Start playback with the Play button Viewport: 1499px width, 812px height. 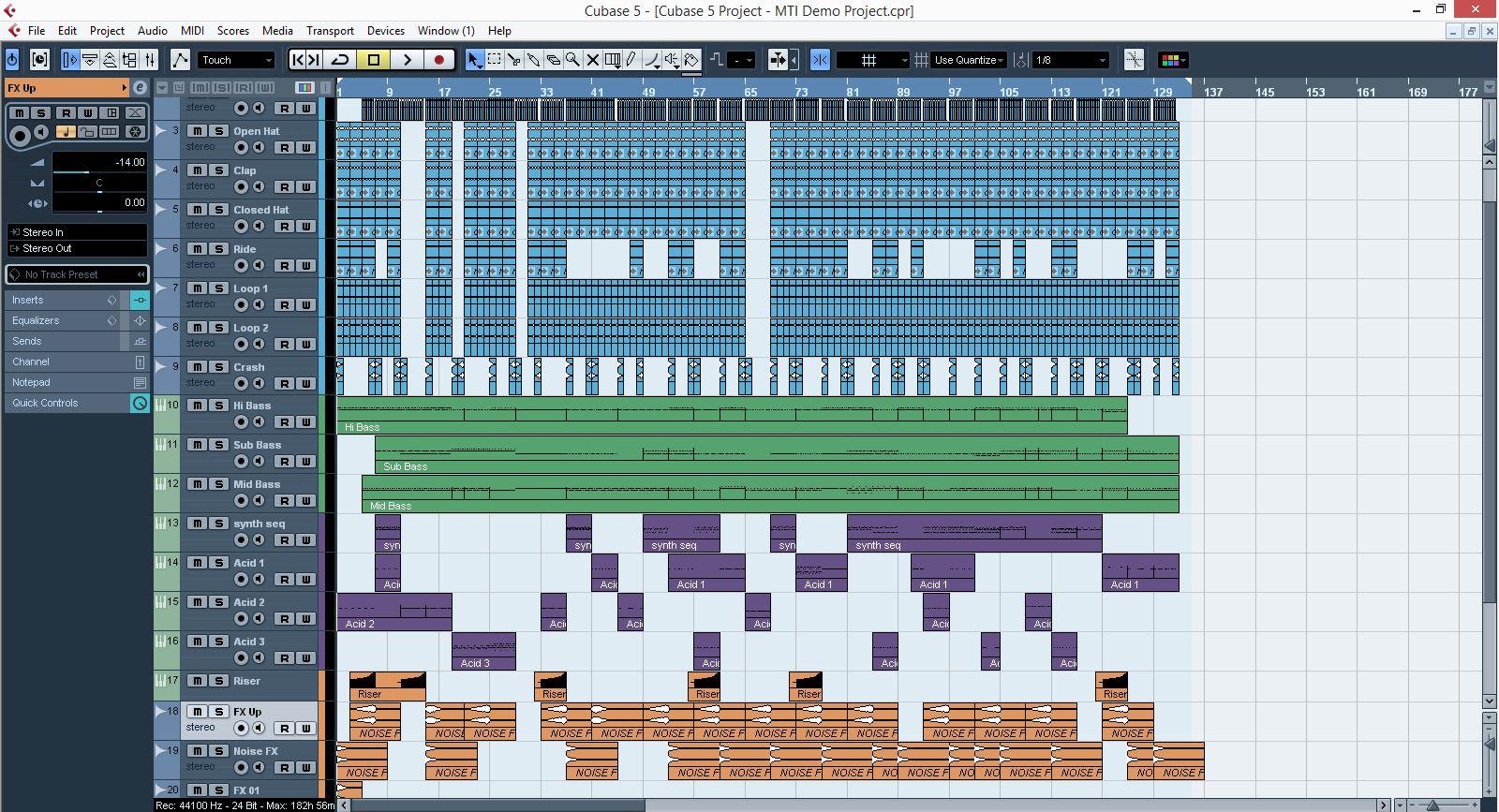(407, 60)
